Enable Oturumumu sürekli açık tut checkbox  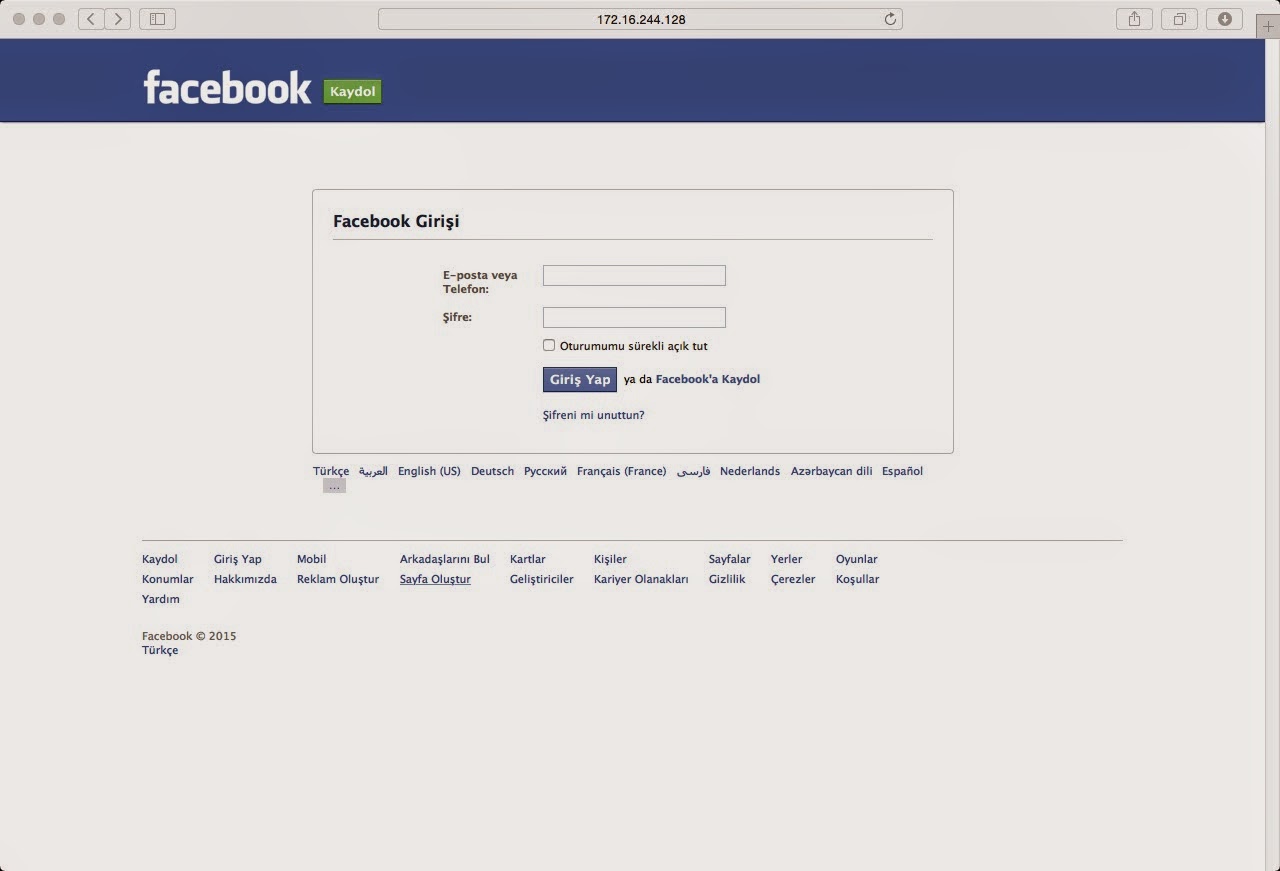tap(549, 345)
